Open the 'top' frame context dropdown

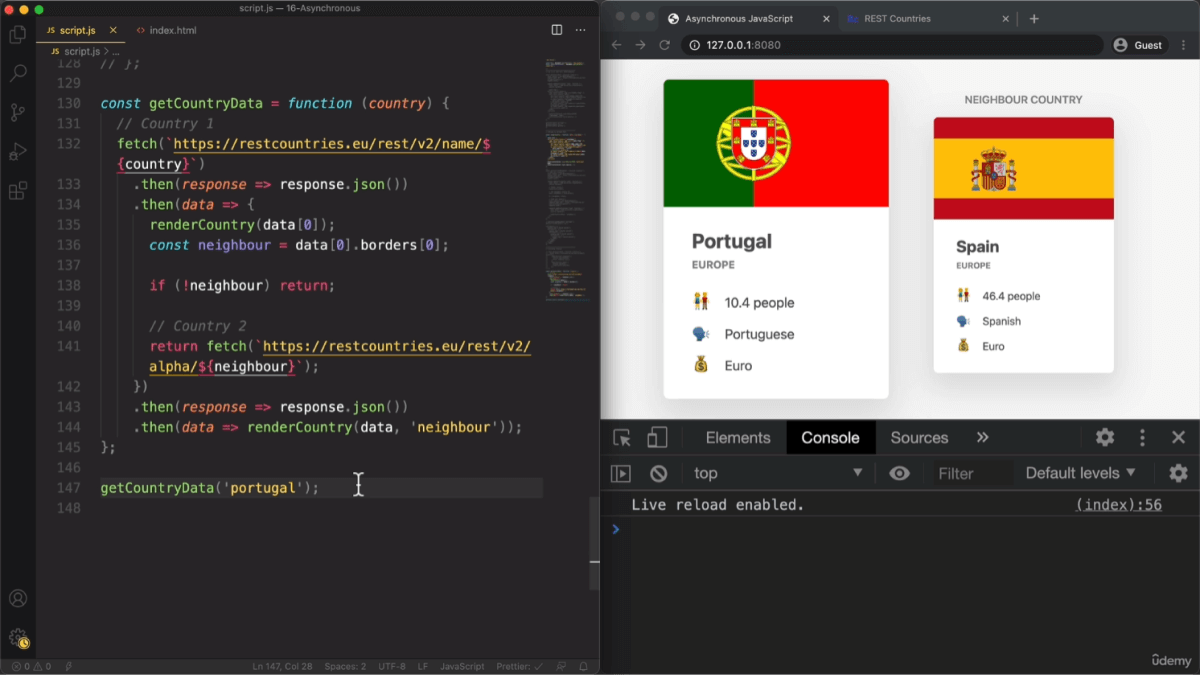click(778, 472)
